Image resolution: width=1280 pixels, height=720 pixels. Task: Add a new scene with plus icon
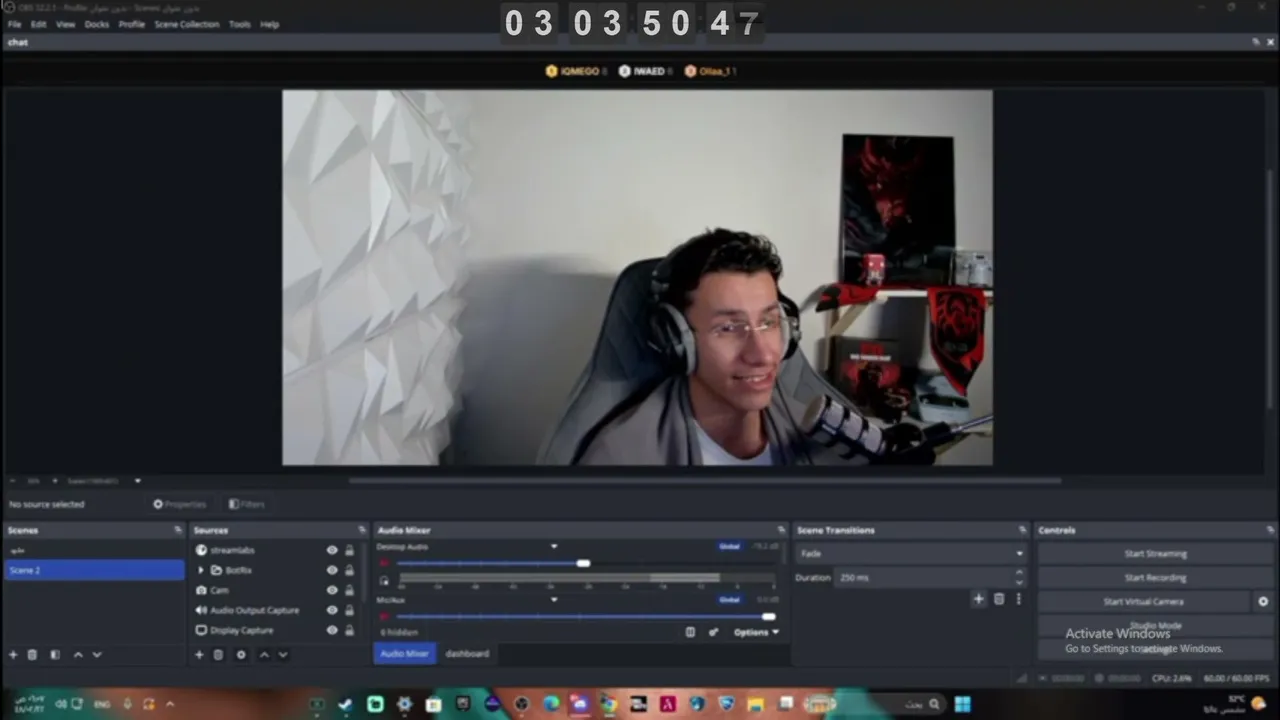13,655
